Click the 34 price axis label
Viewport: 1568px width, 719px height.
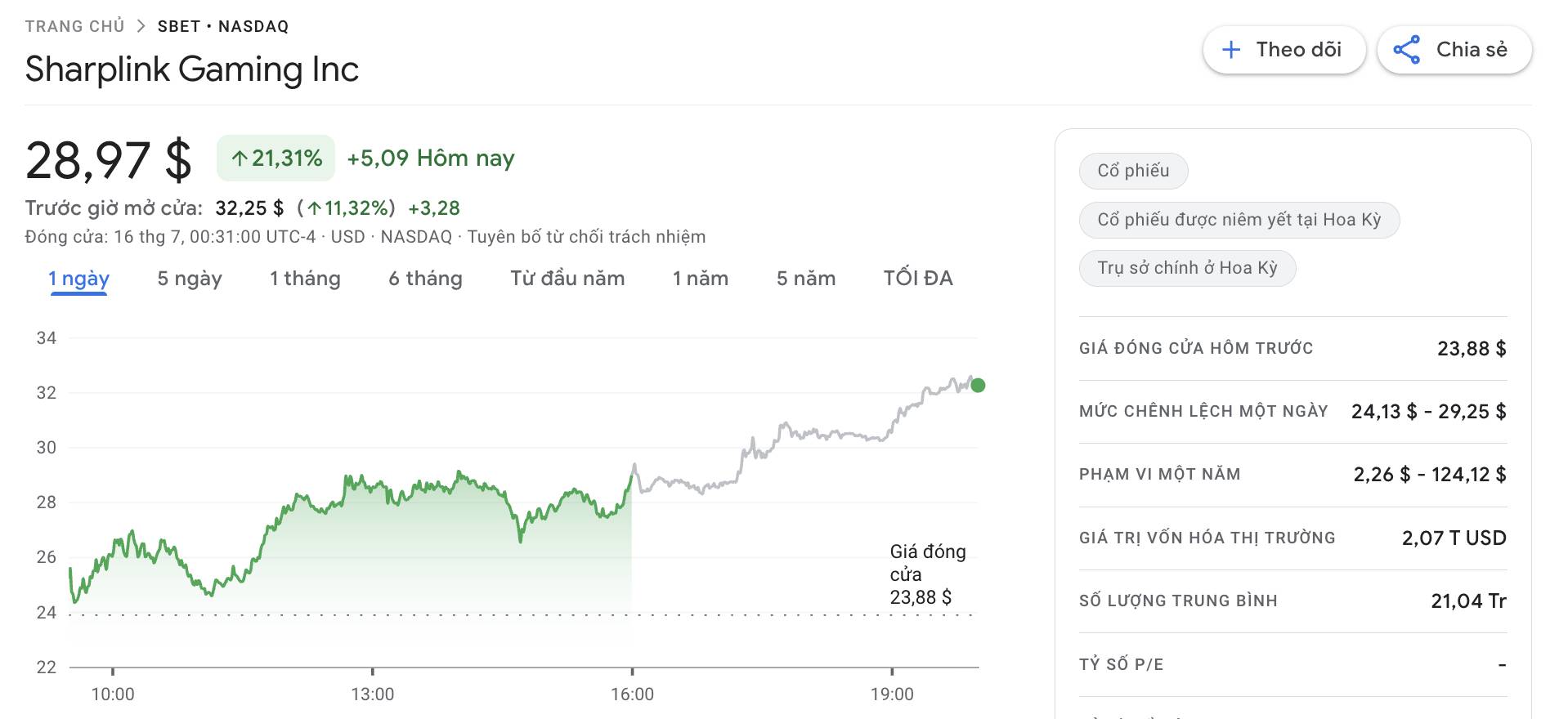click(x=47, y=338)
